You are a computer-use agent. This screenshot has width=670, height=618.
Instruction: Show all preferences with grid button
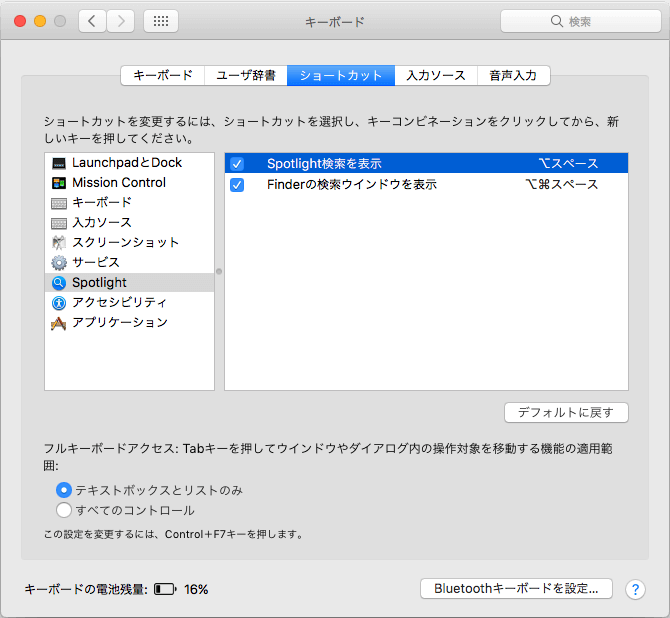tap(161, 21)
